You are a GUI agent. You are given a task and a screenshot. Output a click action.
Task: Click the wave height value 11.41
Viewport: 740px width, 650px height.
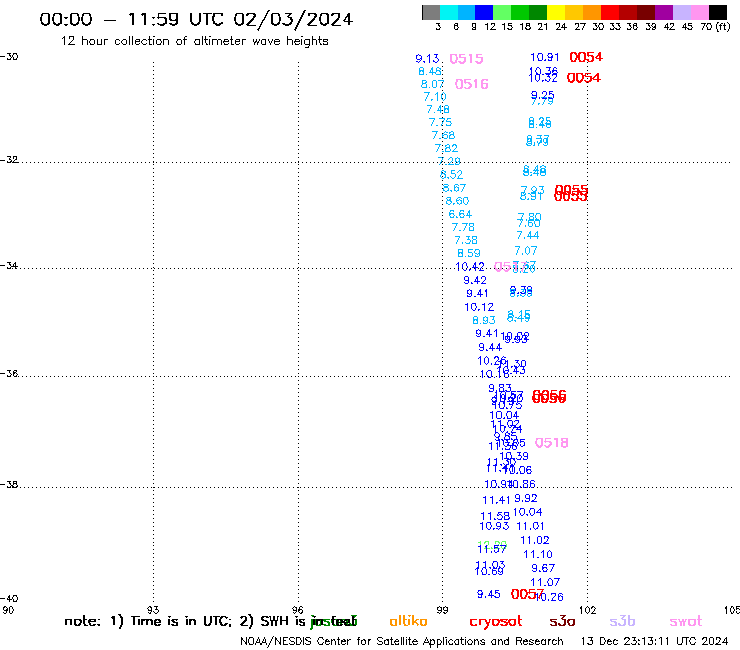pos(496,500)
